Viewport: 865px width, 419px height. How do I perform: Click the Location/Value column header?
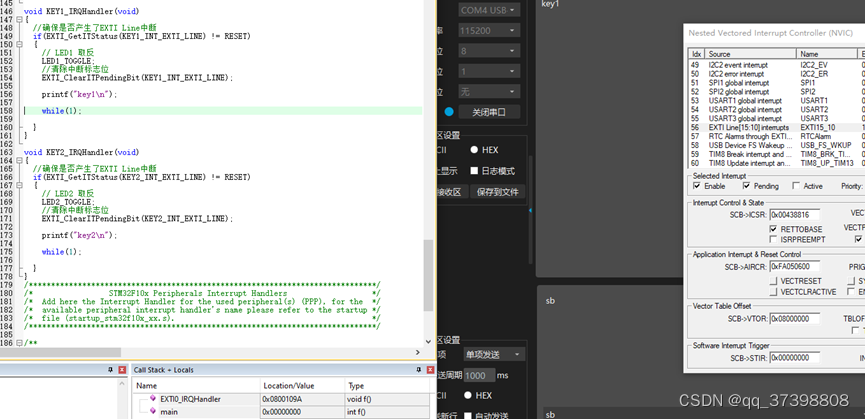coord(302,385)
